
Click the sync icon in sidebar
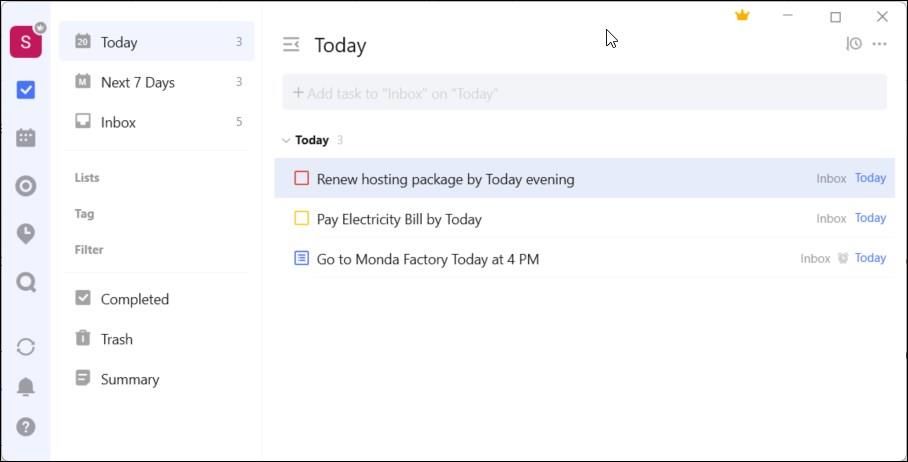[26, 347]
